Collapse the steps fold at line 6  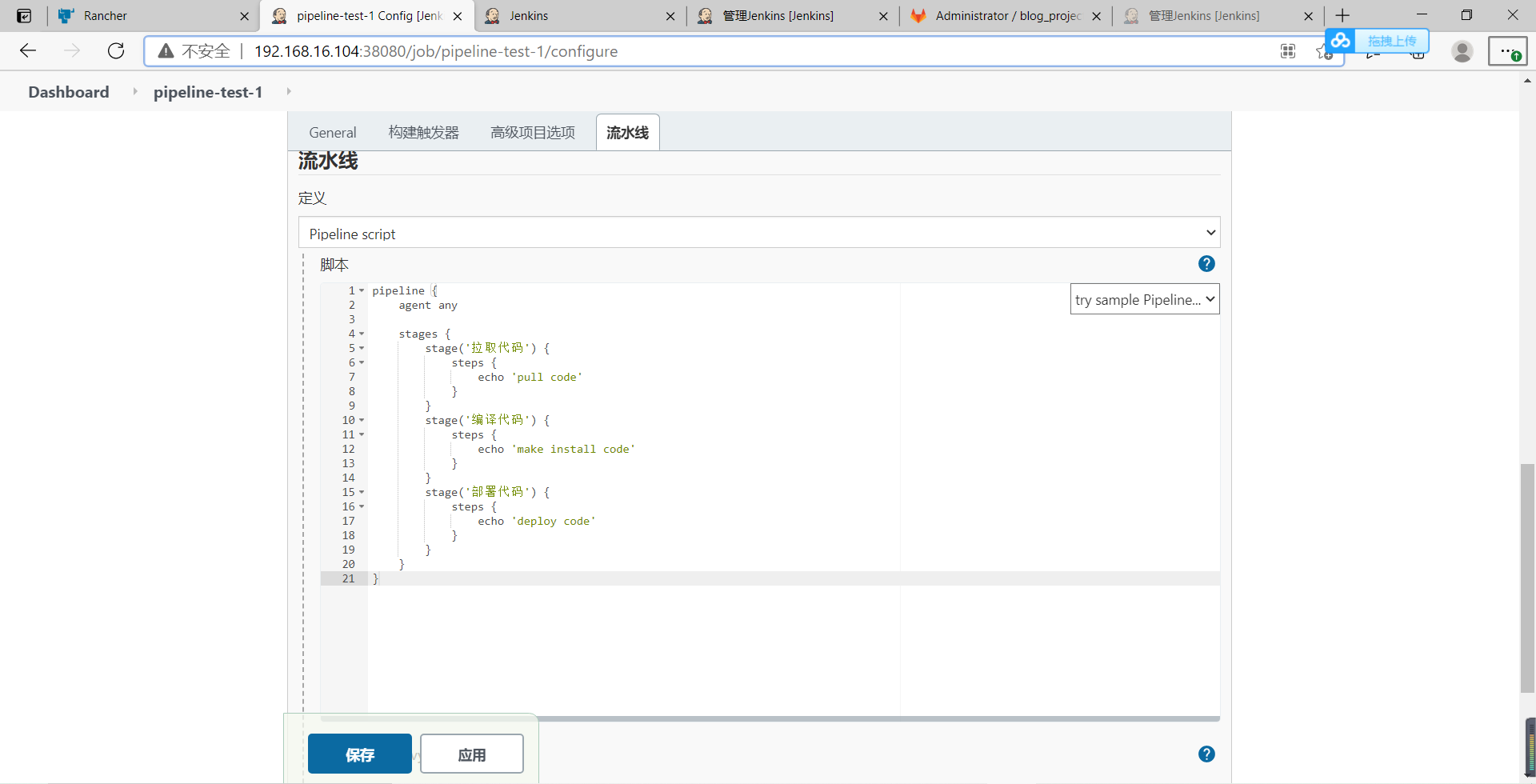pyautogui.click(x=362, y=362)
